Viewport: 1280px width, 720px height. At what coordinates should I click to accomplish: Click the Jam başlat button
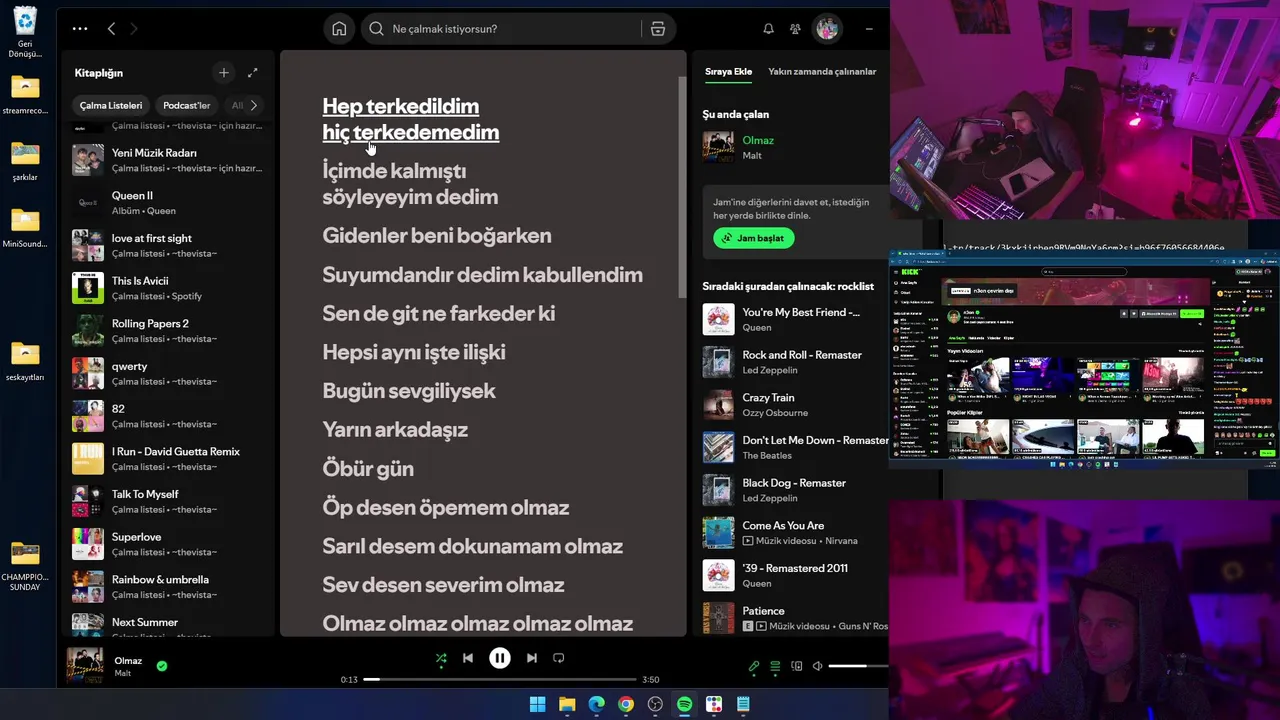tap(754, 238)
